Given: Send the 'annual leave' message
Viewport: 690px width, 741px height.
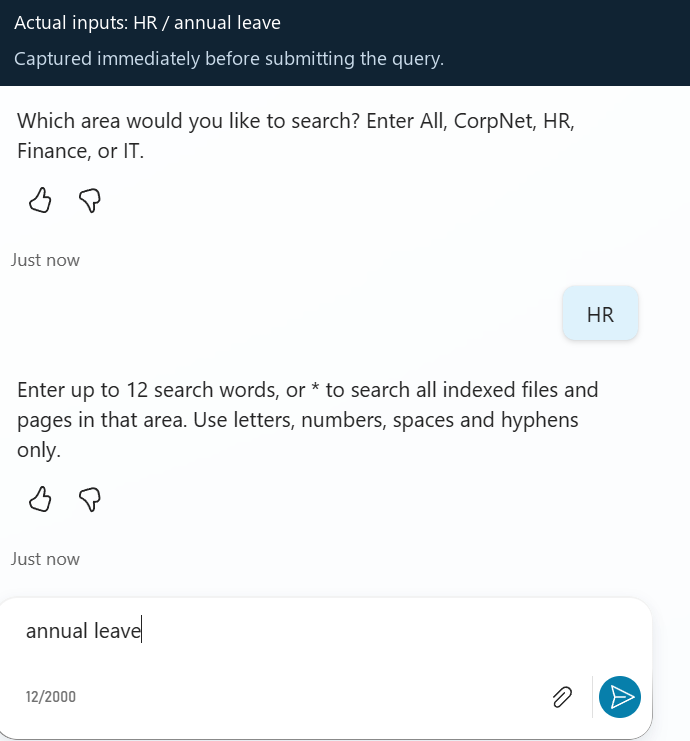Looking at the screenshot, I should pyautogui.click(x=620, y=697).
